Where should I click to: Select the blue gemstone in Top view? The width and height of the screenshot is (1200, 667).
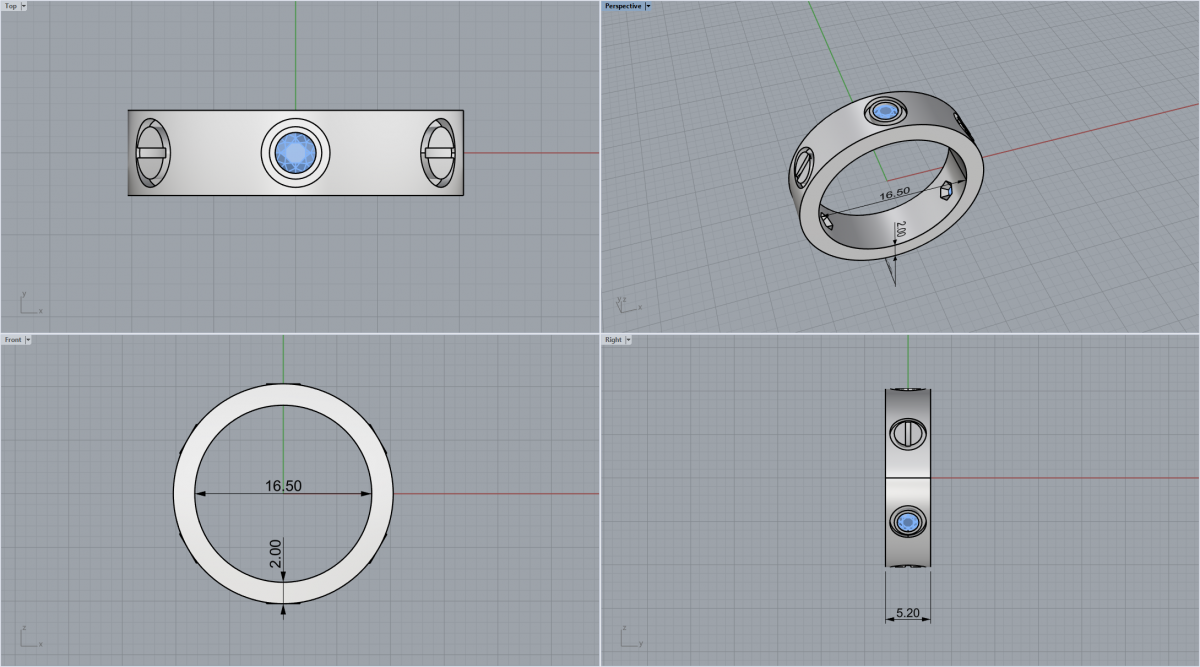[x=295, y=153]
